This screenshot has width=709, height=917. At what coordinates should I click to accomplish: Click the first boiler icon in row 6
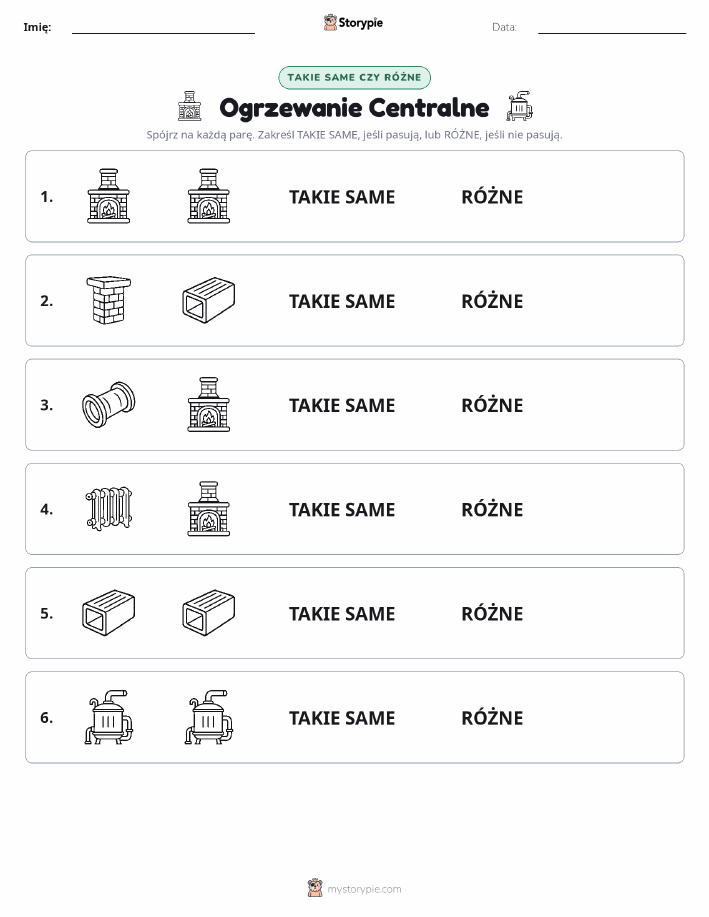pos(109,717)
